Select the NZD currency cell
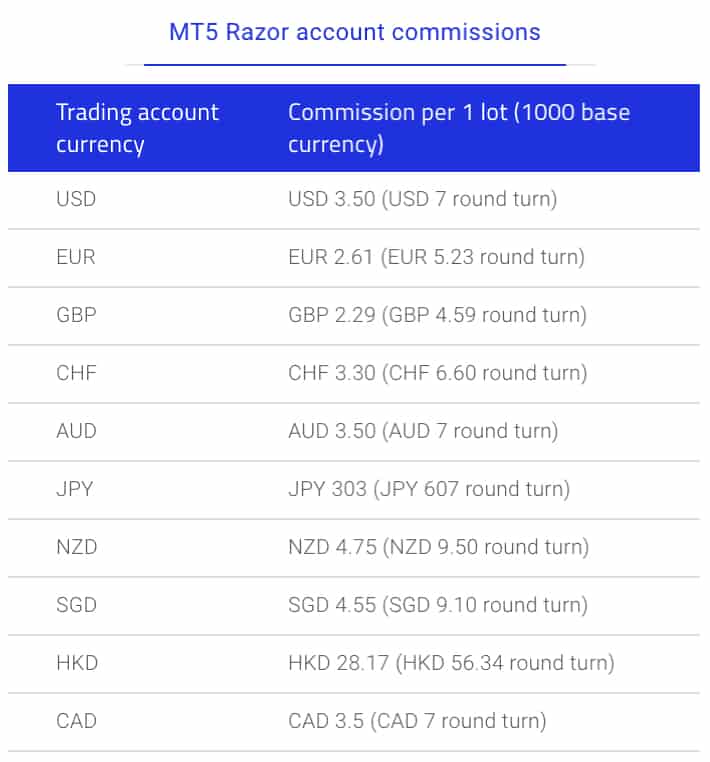This screenshot has height=762, width=710. [77, 547]
